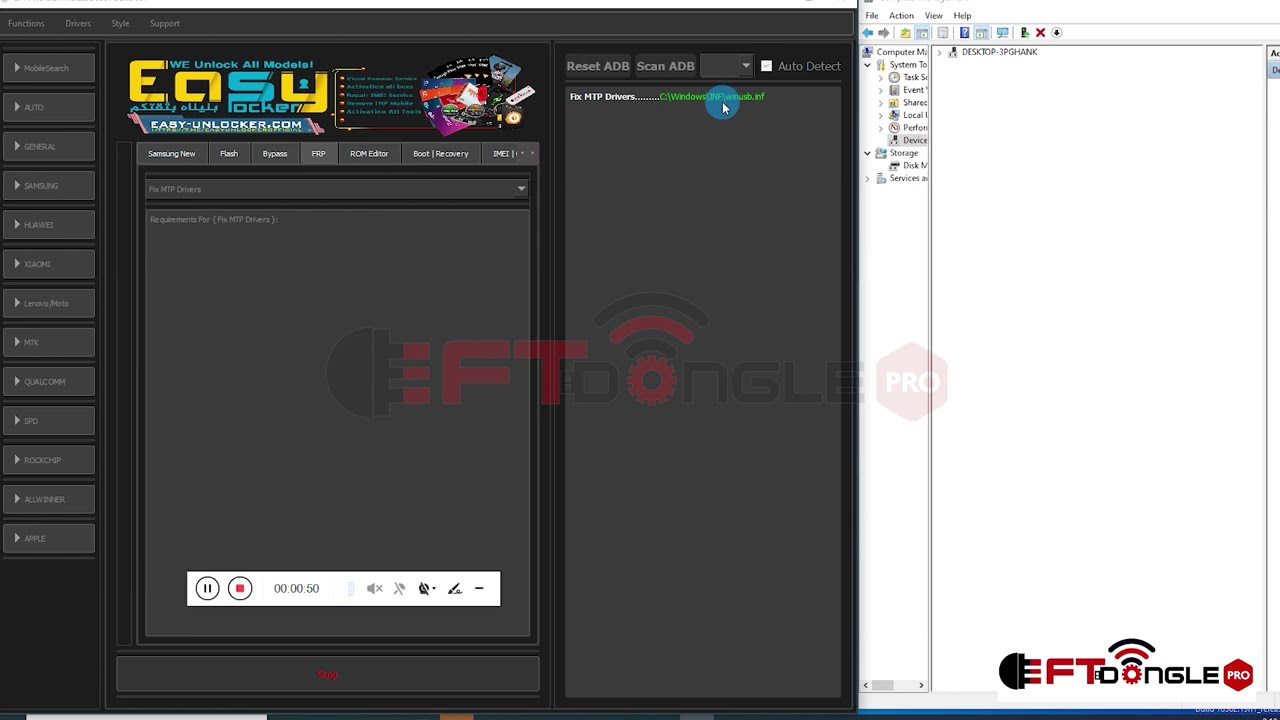Open the Functions menu
The width and height of the screenshot is (1280, 720).
26,23
